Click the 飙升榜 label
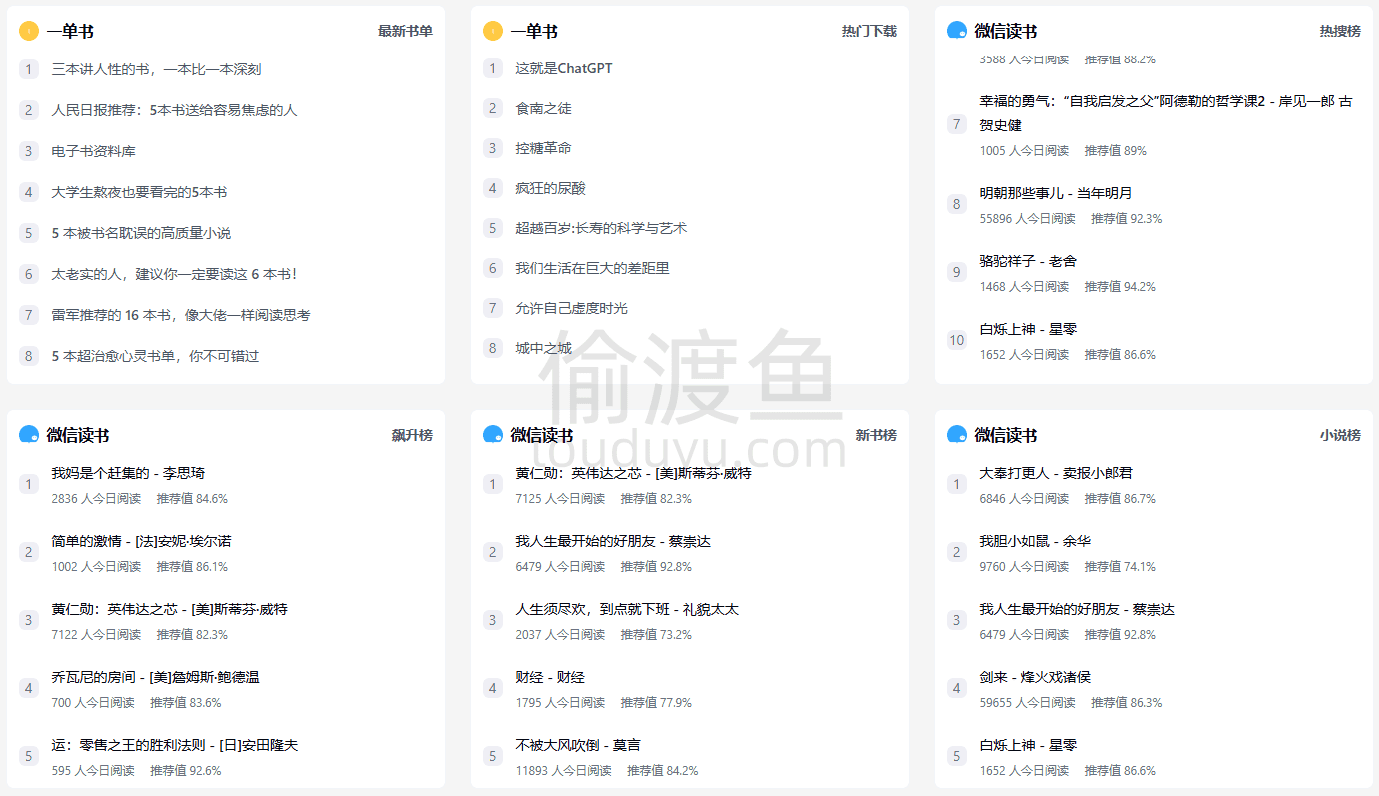The image size is (1379, 796). coord(412,435)
